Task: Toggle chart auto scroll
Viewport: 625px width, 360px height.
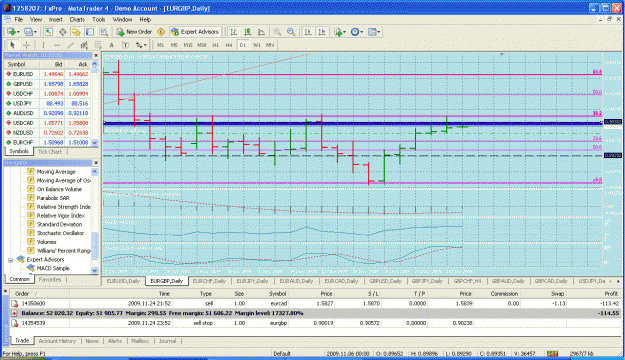Action: click(x=308, y=32)
